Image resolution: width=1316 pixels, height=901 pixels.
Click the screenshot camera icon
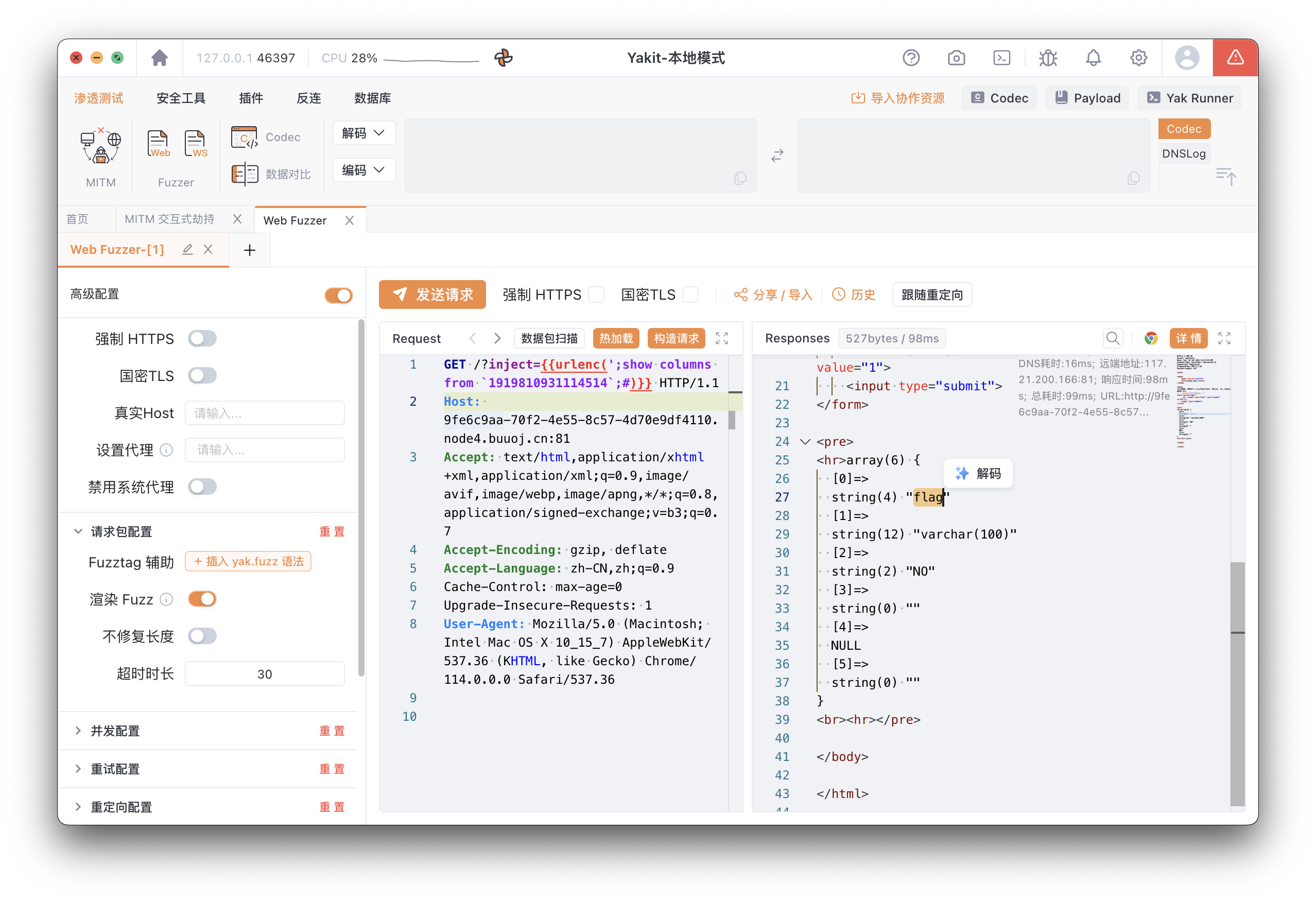[957, 58]
